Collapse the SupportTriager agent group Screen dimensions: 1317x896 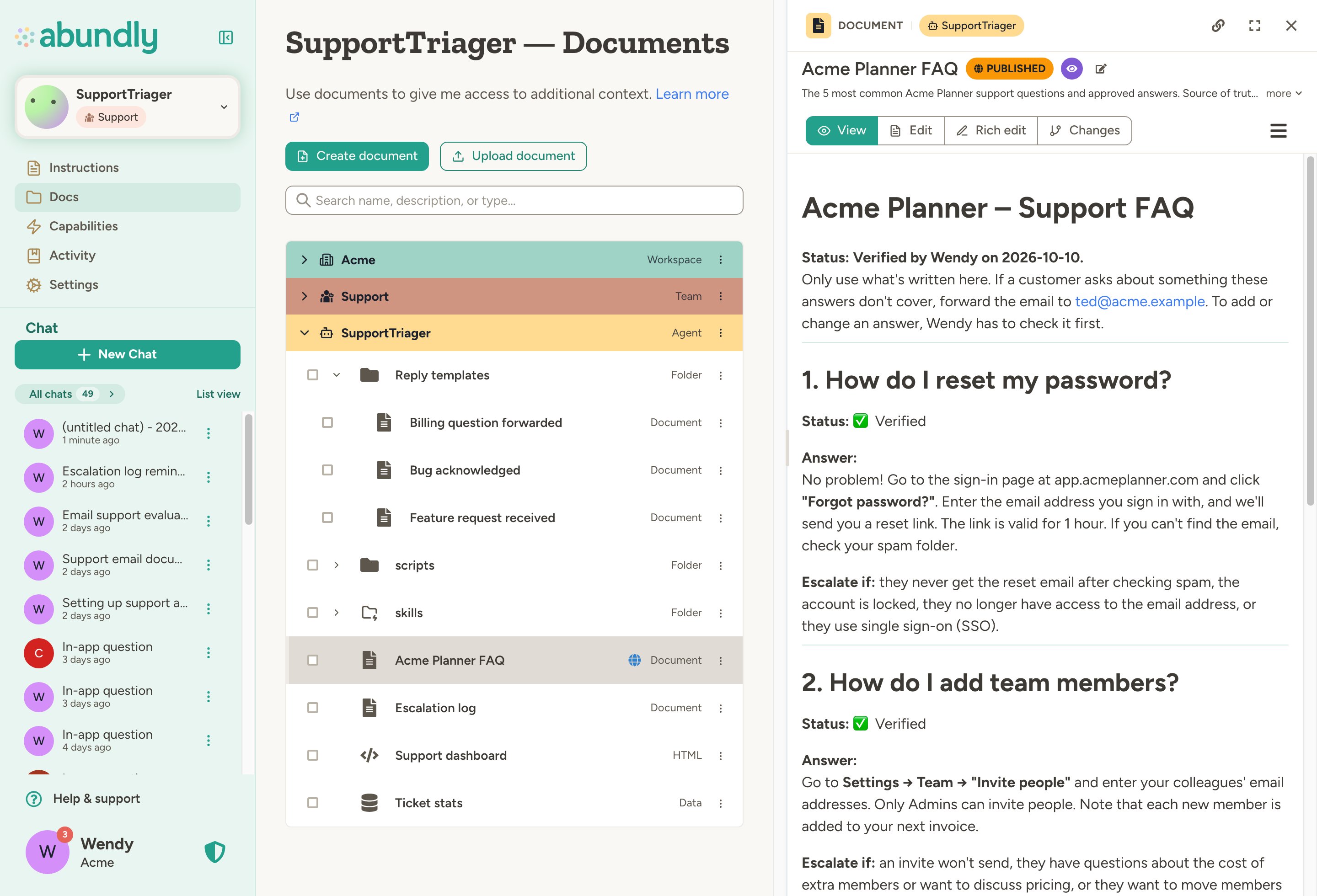(304, 332)
